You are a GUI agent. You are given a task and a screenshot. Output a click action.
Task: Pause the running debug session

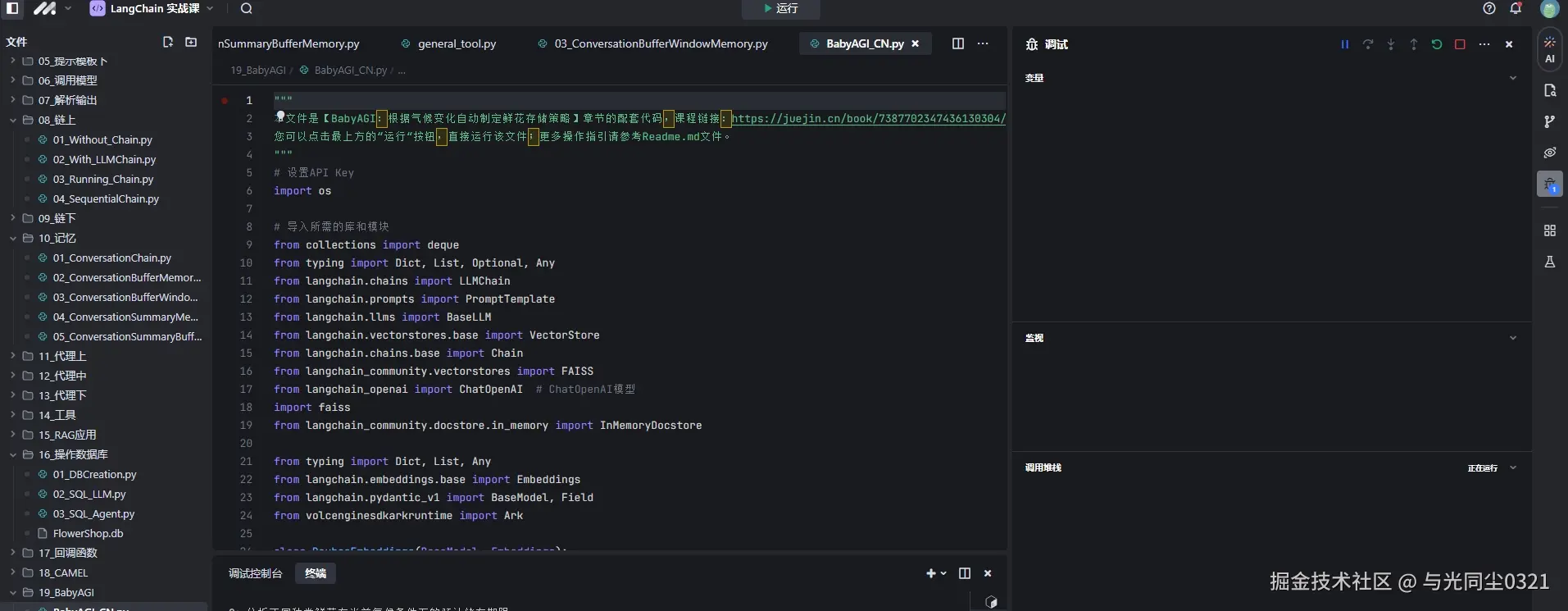[1344, 44]
